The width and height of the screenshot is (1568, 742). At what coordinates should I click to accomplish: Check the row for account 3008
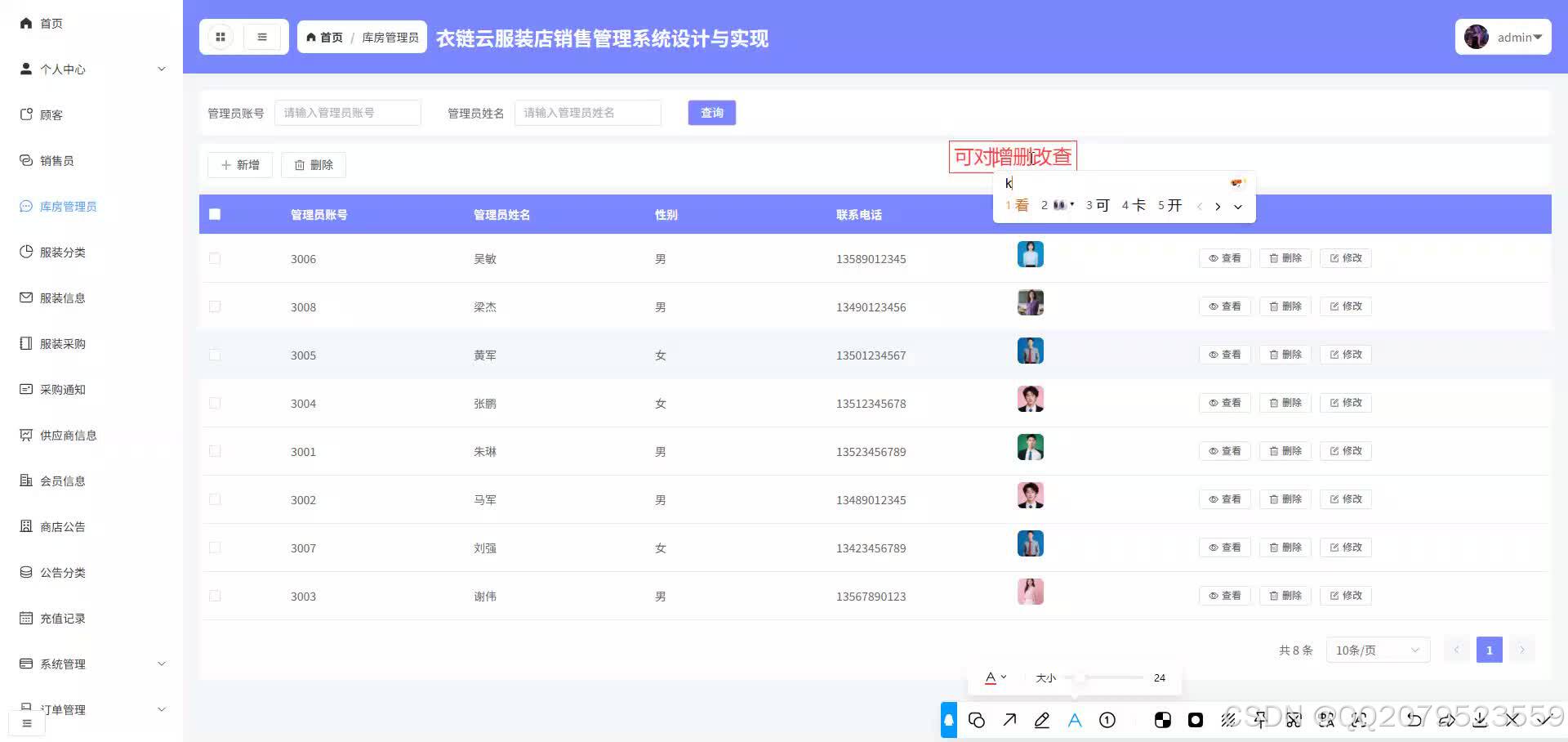pos(215,306)
